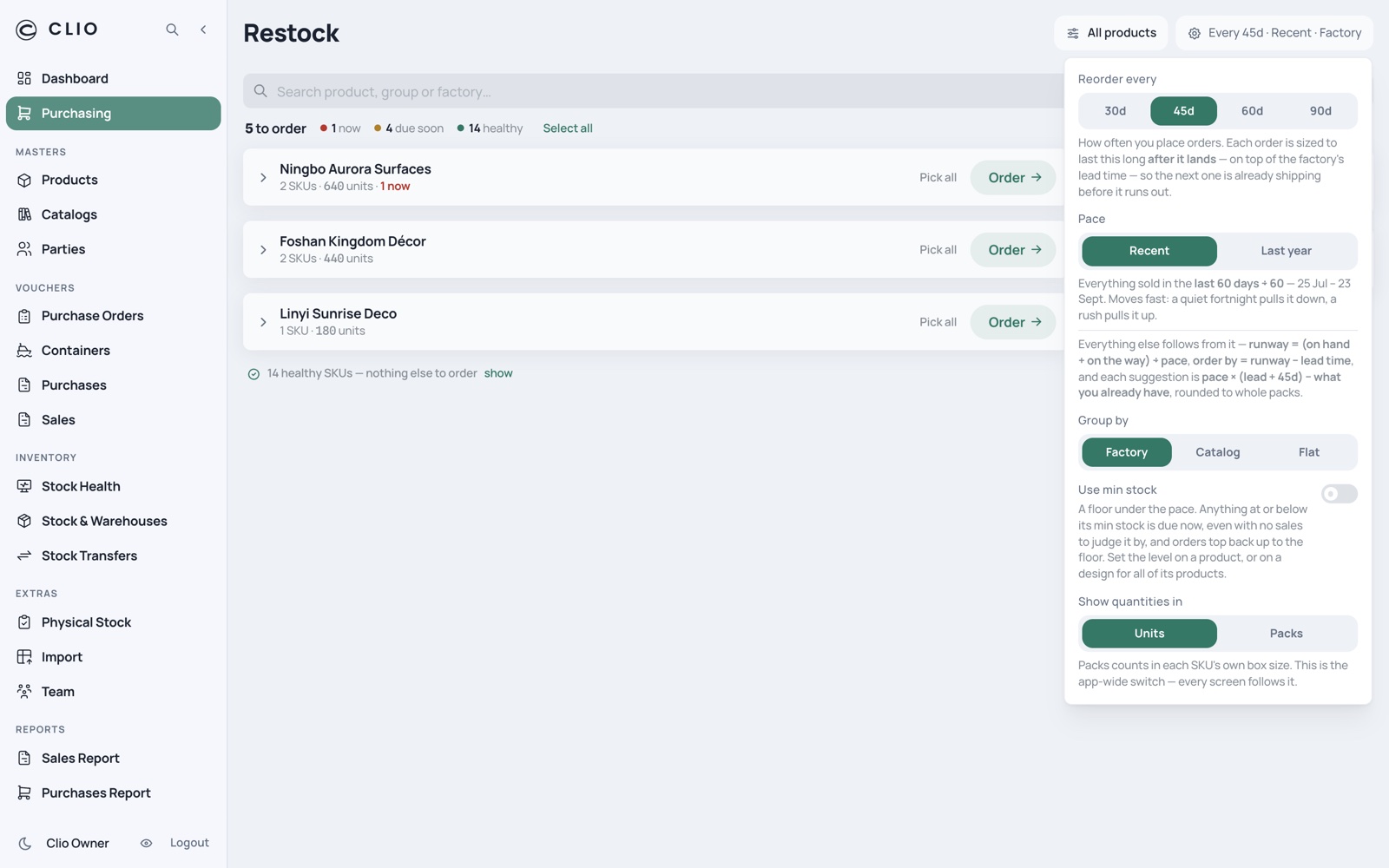Image resolution: width=1389 pixels, height=868 pixels.
Task: Show the 14 healthy SKUs
Action: 498,373
